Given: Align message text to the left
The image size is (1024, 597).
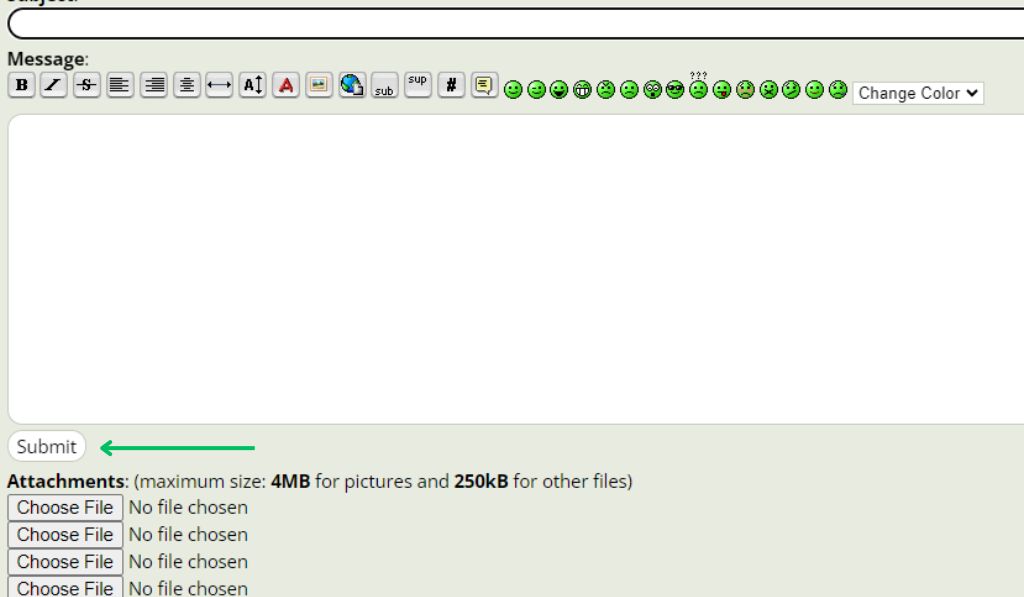Looking at the screenshot, I should point(120,85).
